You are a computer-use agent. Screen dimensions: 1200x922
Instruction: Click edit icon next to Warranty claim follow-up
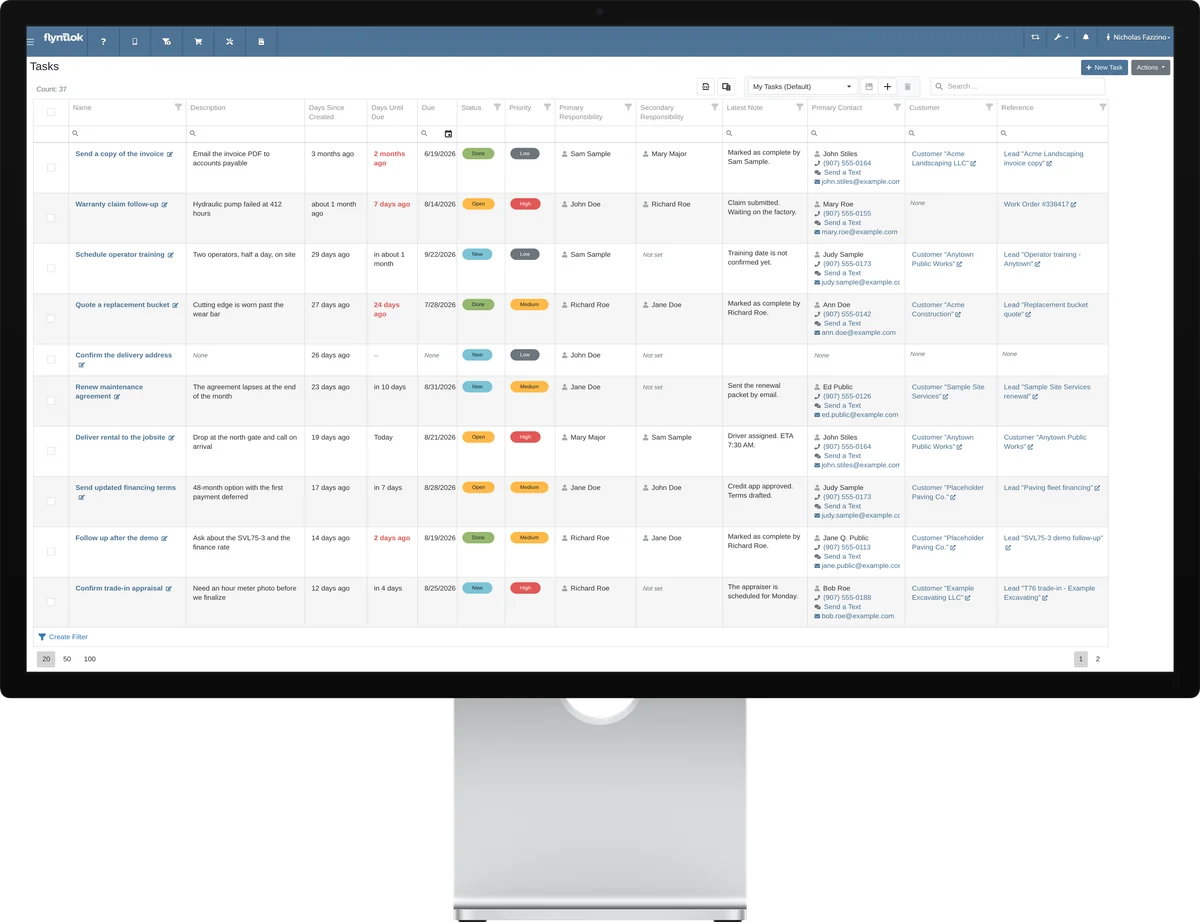[x=165, y=205]
